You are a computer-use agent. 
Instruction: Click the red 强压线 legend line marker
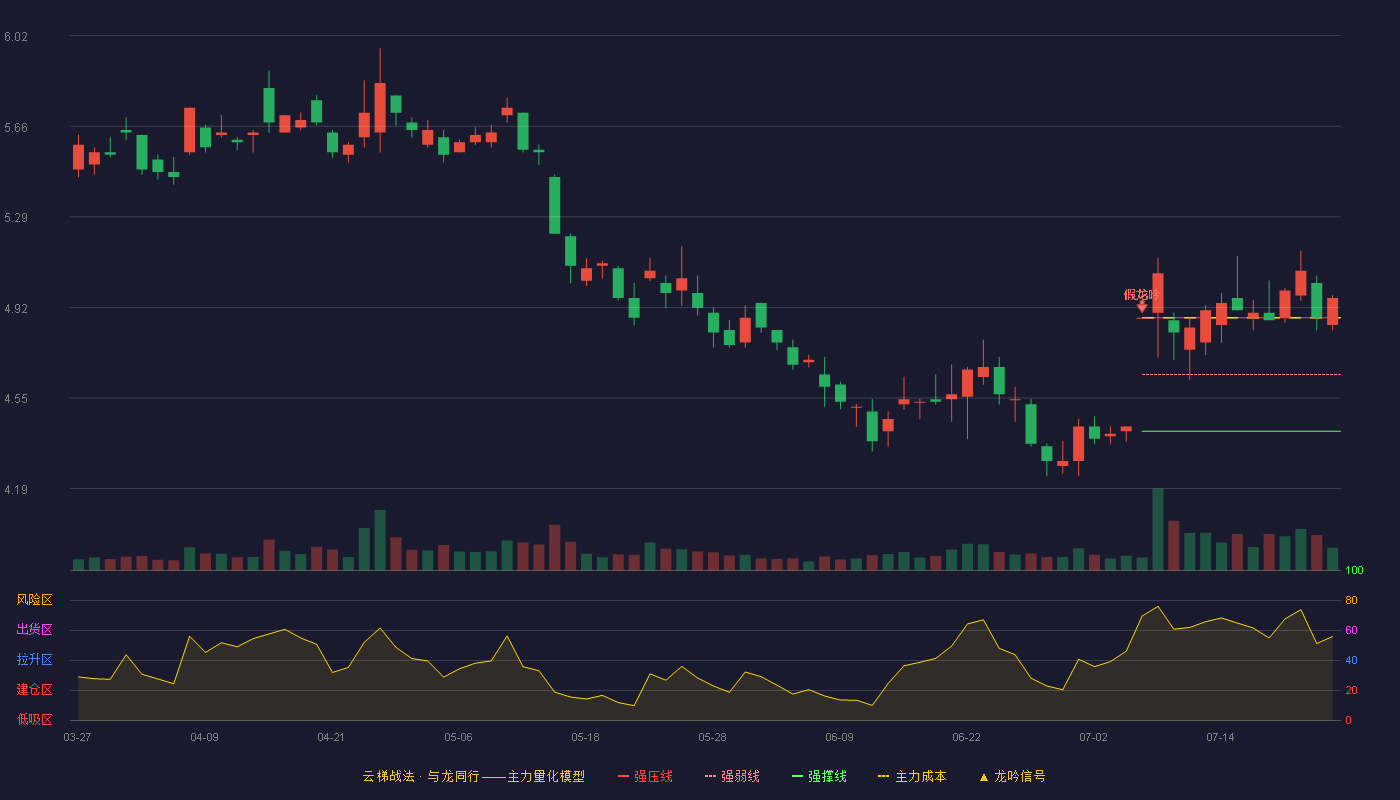[x=624, y=777]
